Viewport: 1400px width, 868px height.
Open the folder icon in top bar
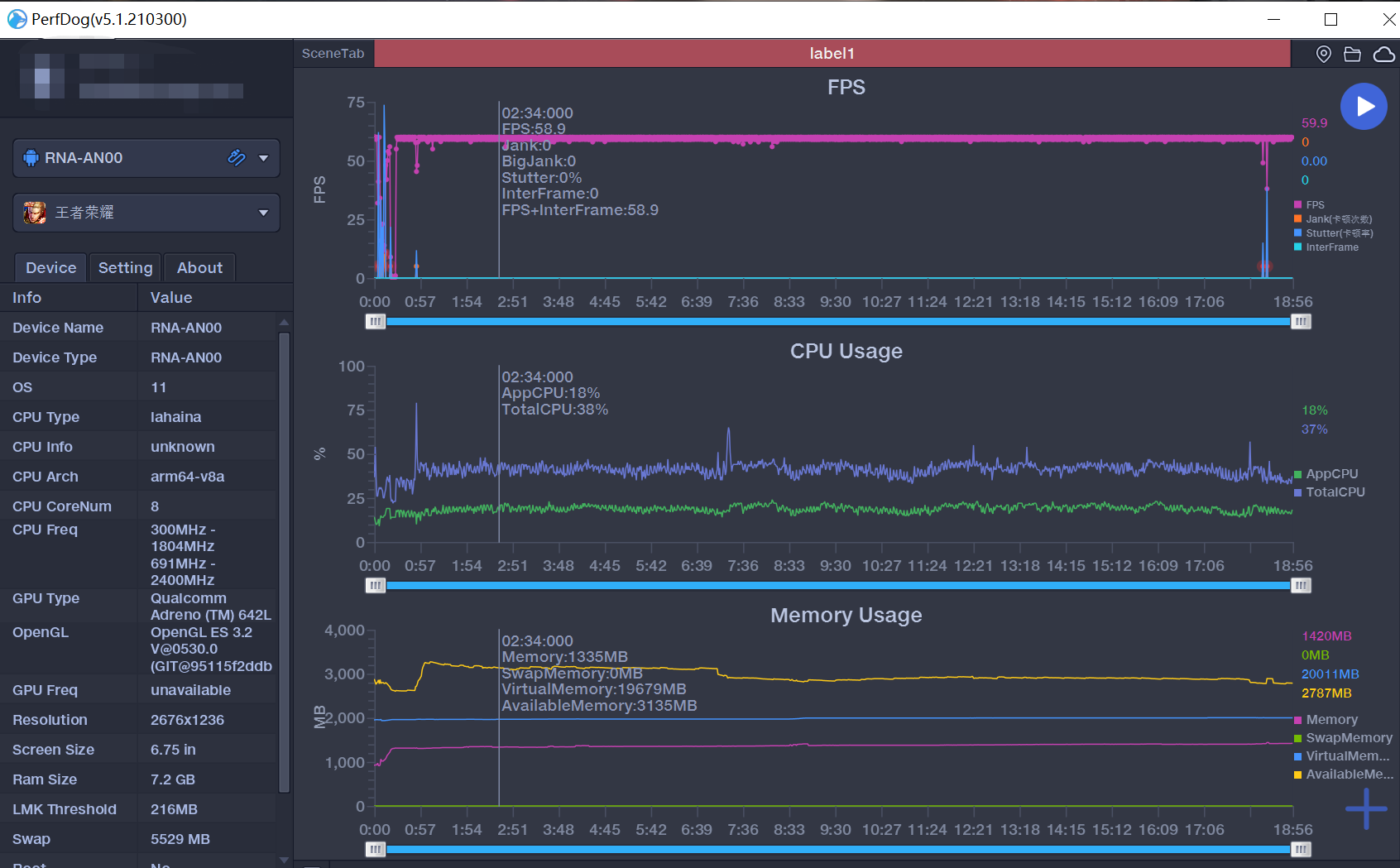tap(1353, 54)
